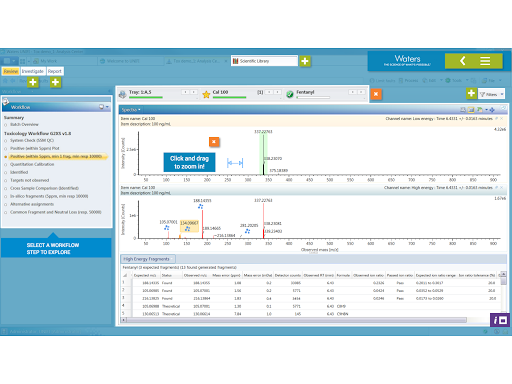Screen dimensions: 512x384
Task: Click the progress bar under Fentanyl
Action: 313,97
